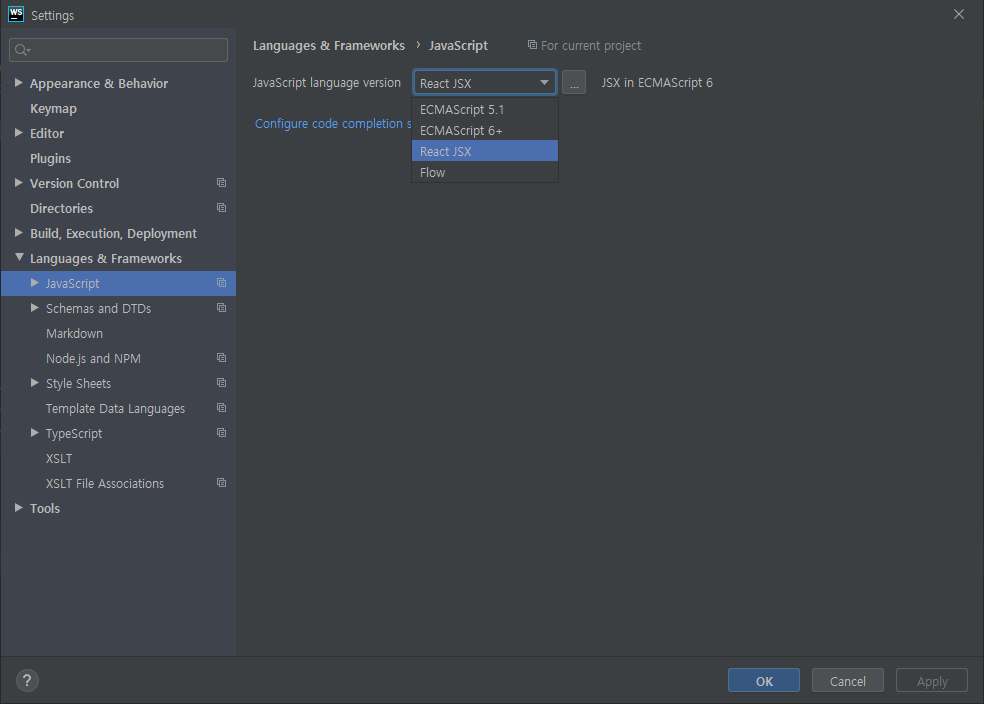The width and height of the screenshot is (984, 704).
Task: Expand the Style Sheets arrow
Action: point(35,383)
